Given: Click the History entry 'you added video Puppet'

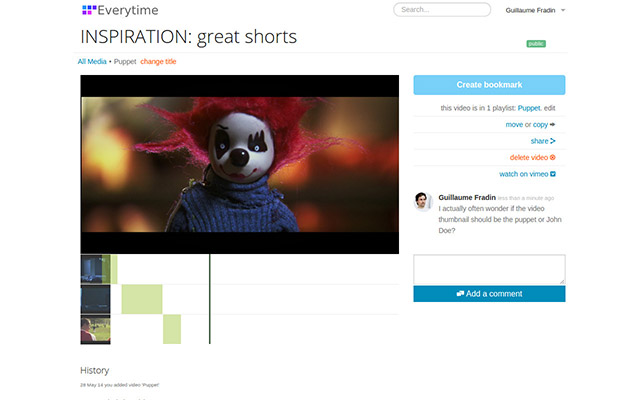Looking at the screenshot, I should tap(120, 385).
